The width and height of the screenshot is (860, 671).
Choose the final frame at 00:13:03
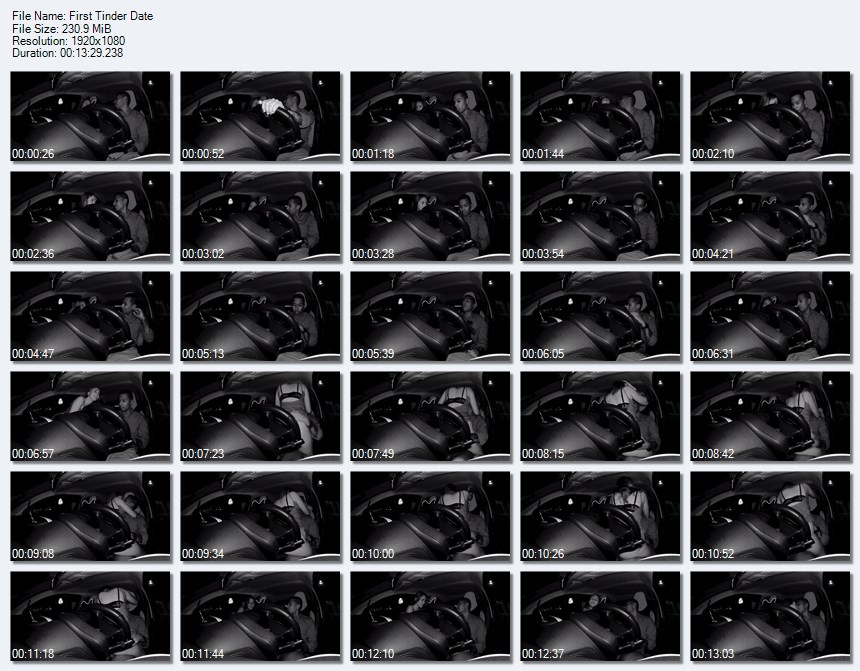[771, 617]
